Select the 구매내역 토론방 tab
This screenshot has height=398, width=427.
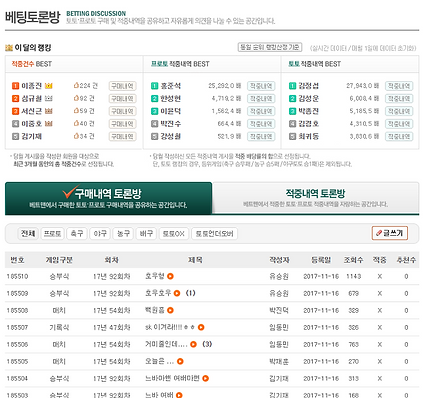[108, 198]
